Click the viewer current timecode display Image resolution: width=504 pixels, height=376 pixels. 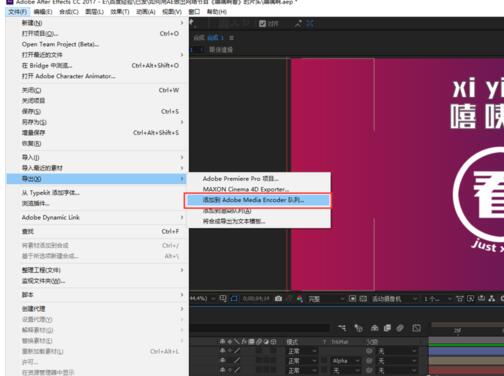(256, 299)
